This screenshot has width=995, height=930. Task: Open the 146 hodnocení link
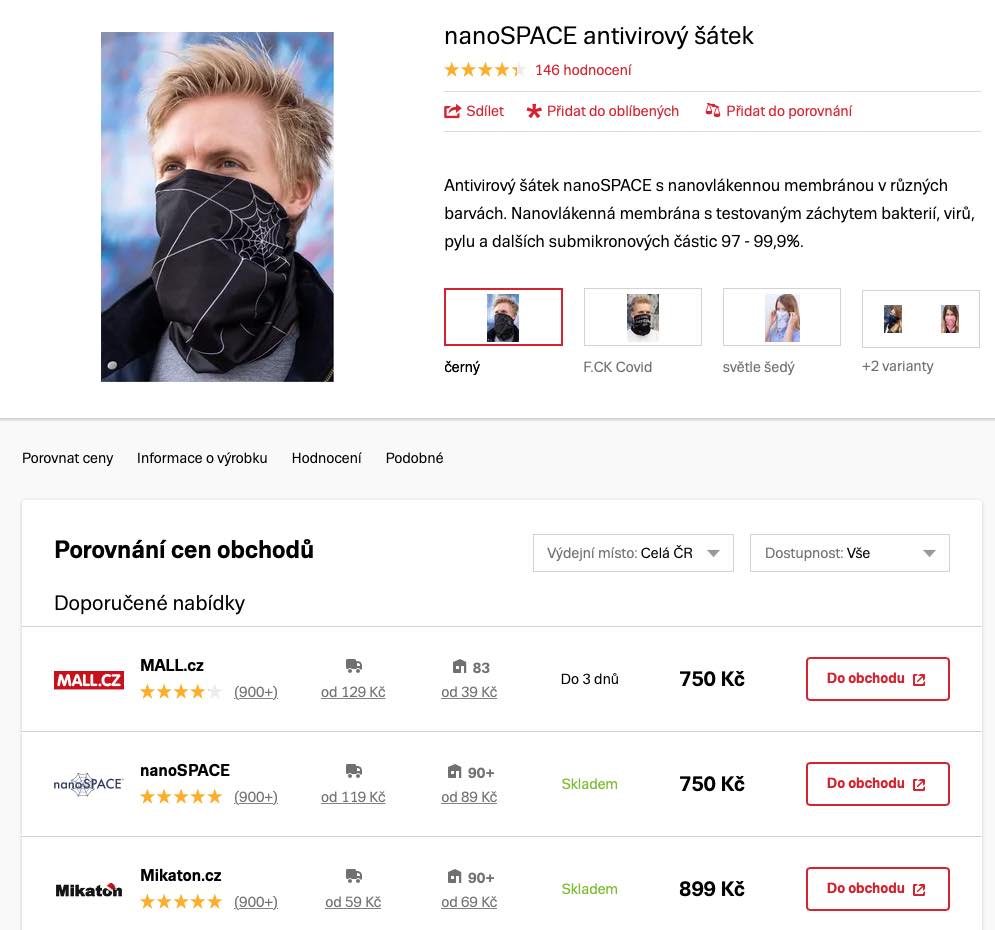pyautogui.click(x=583, y=70)
